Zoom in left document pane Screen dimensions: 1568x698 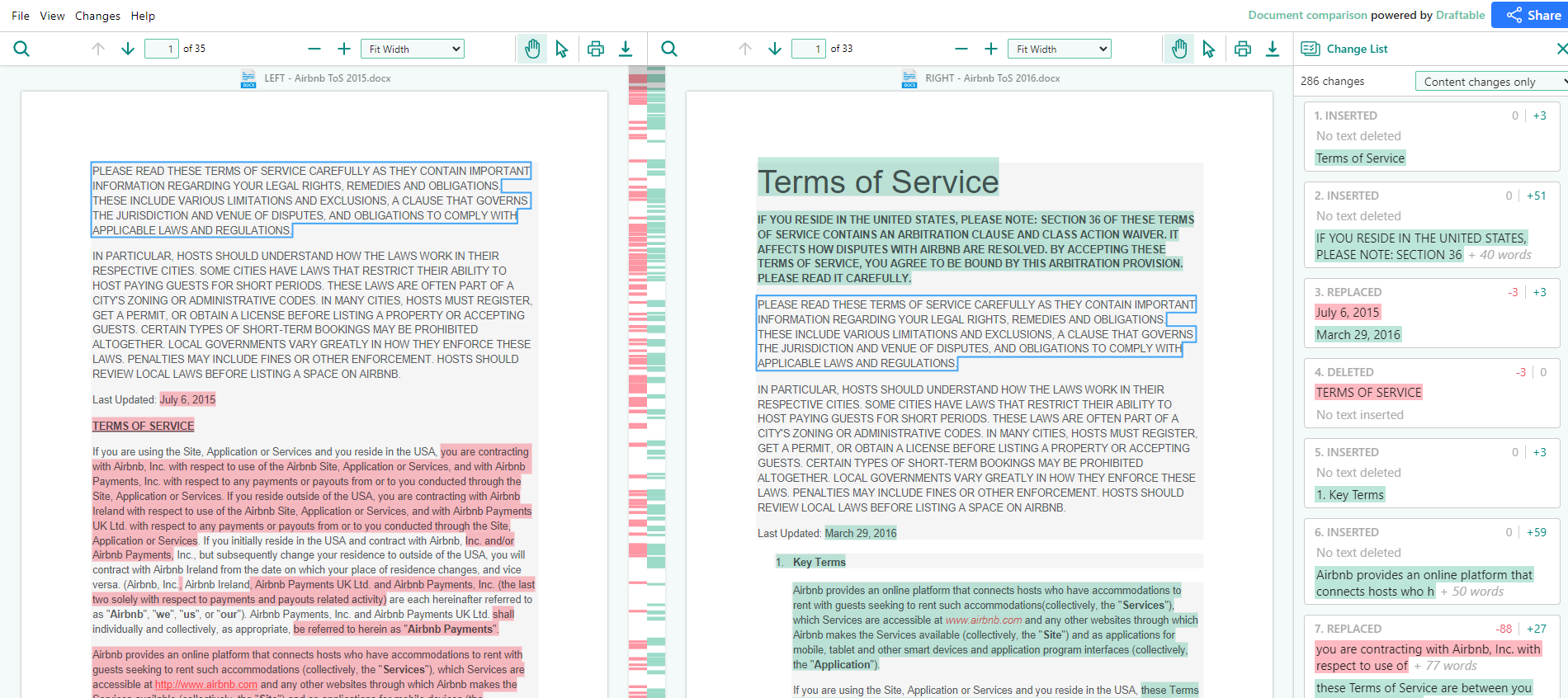pos(344,49)
